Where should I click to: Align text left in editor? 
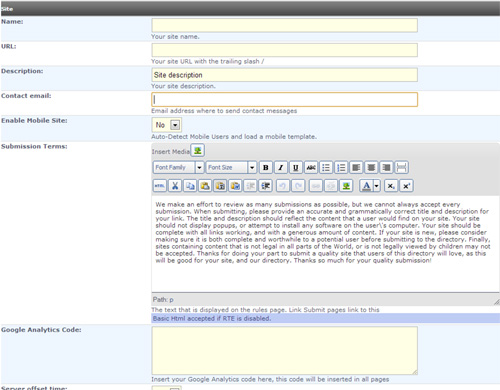(356, 167)
